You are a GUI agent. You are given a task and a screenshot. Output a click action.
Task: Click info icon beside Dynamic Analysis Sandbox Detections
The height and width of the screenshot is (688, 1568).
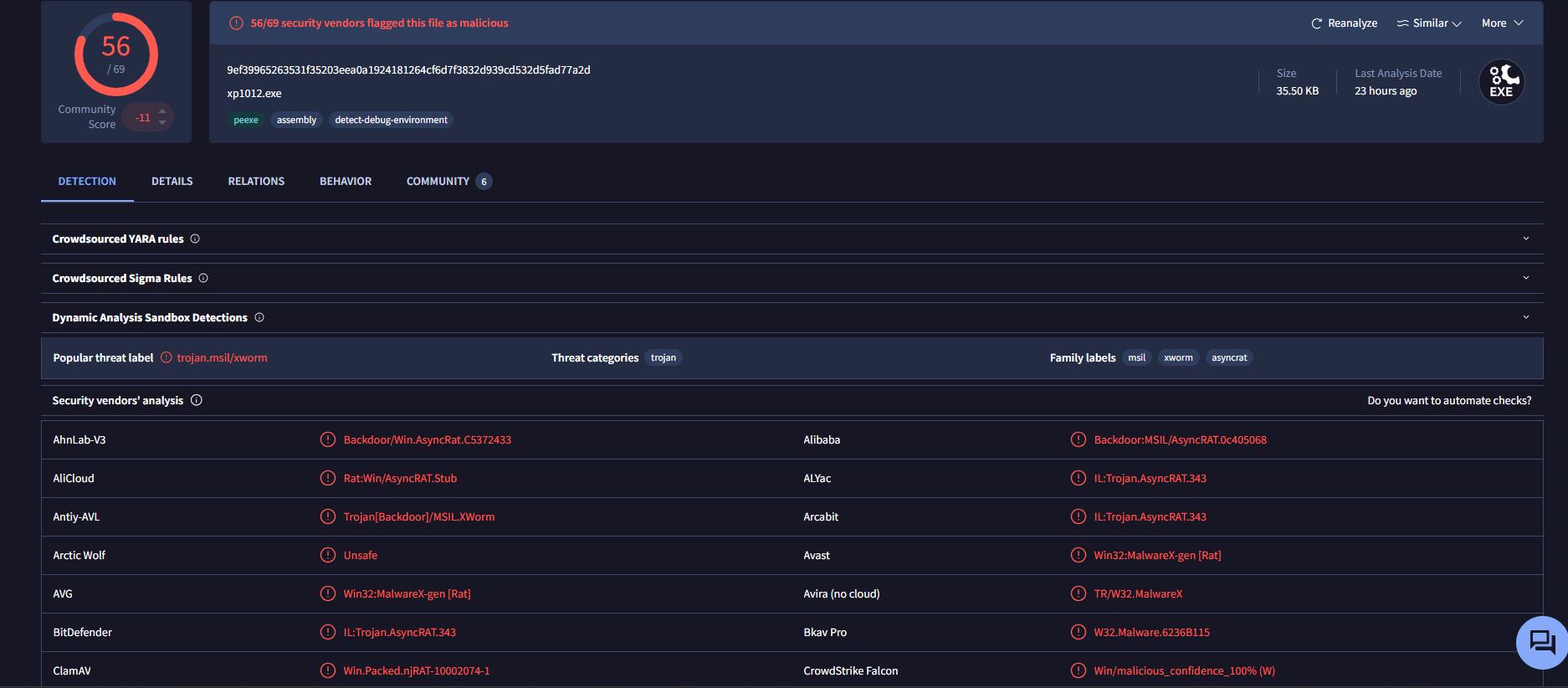tap(259, 317)
